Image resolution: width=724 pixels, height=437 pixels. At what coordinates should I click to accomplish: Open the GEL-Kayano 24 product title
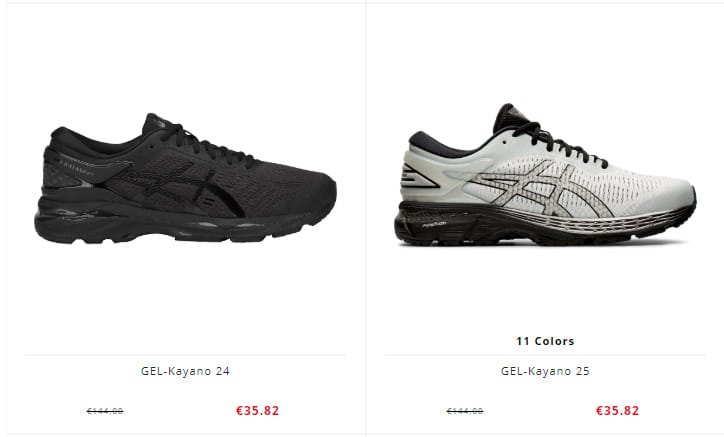[x=185, y=371]
